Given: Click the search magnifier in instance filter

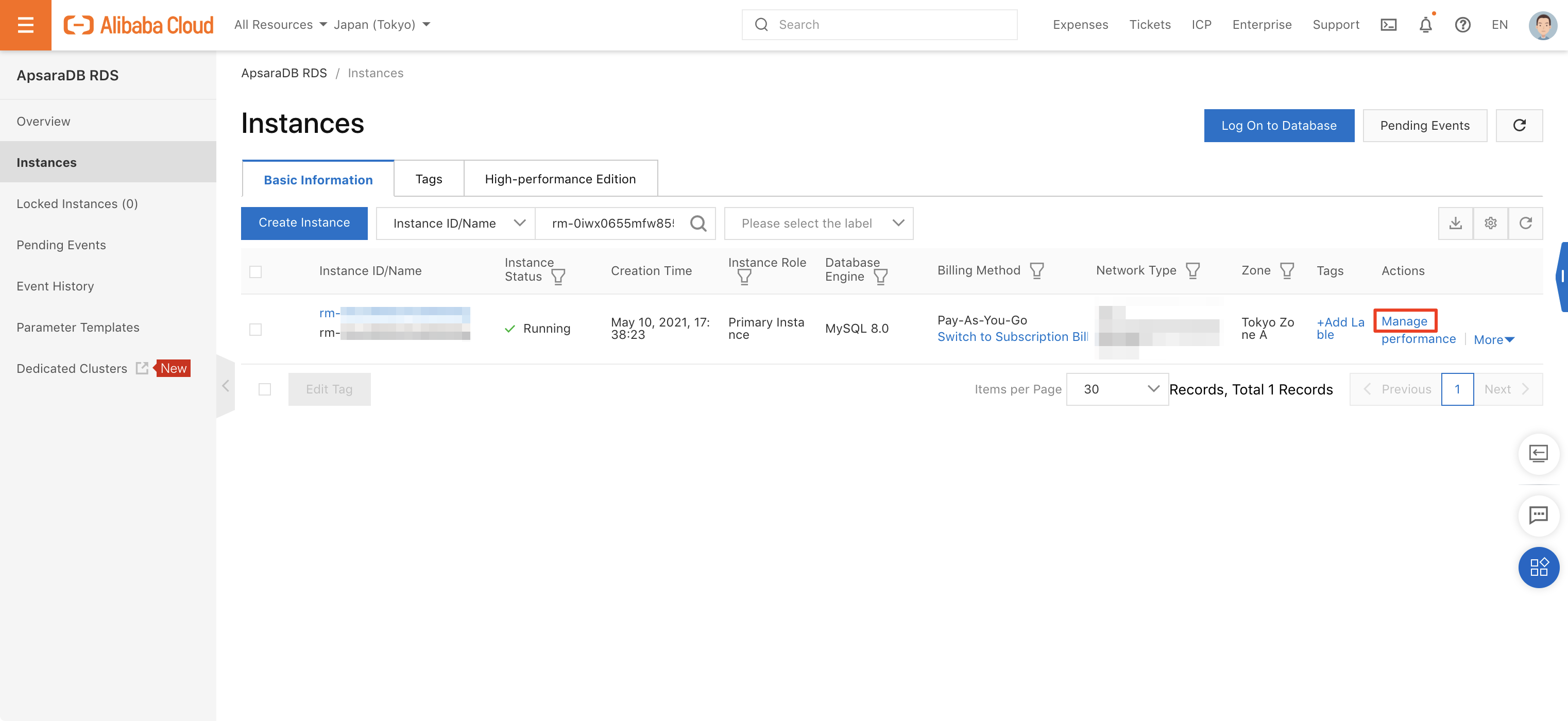Looking at the screenshot, I should click(698, 224).
